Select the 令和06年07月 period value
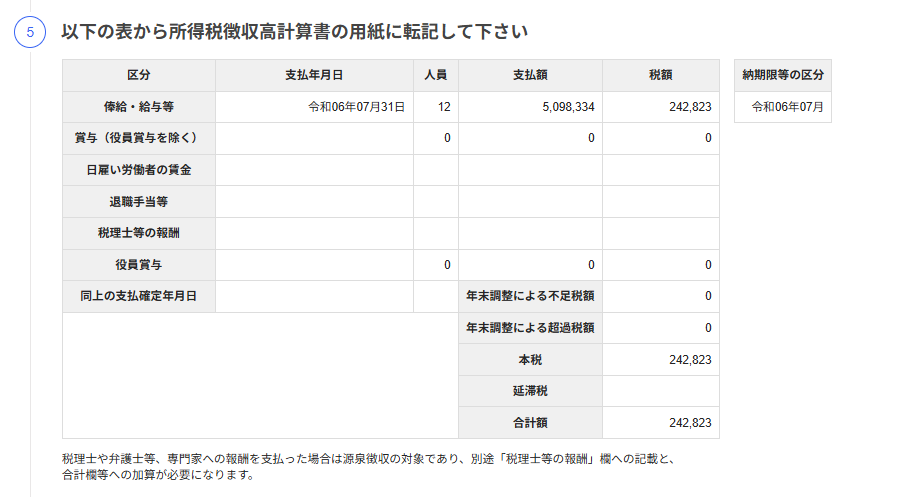 787,107
